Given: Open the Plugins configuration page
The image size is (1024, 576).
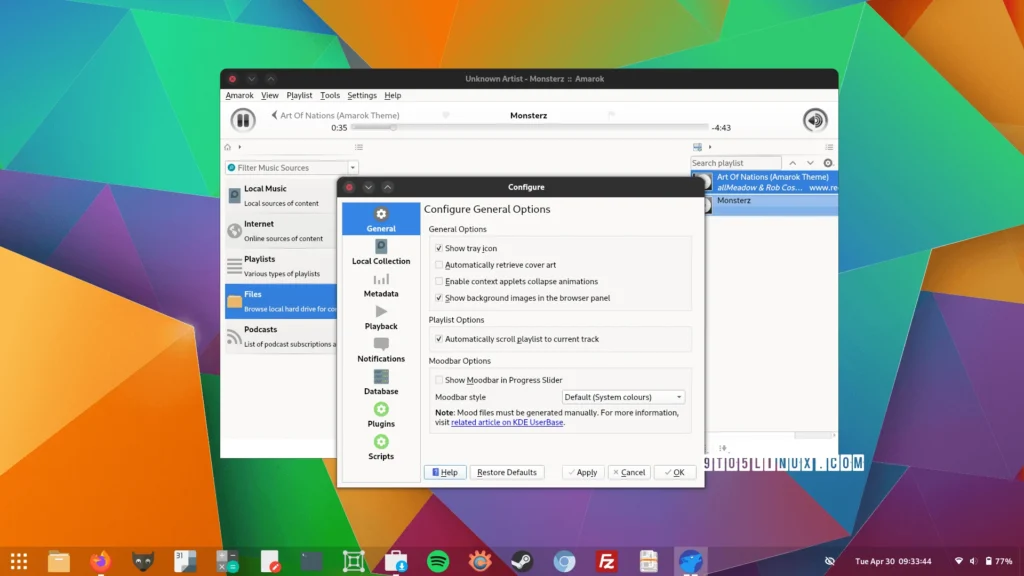Looking at the screenshot, I should tap(381, 415).
